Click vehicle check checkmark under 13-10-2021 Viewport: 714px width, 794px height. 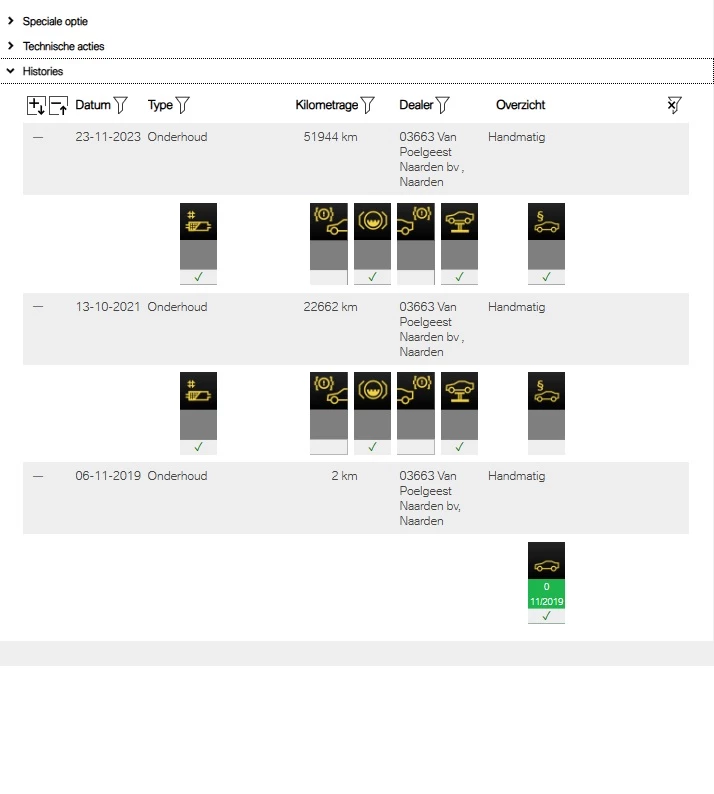pos(459,447)
